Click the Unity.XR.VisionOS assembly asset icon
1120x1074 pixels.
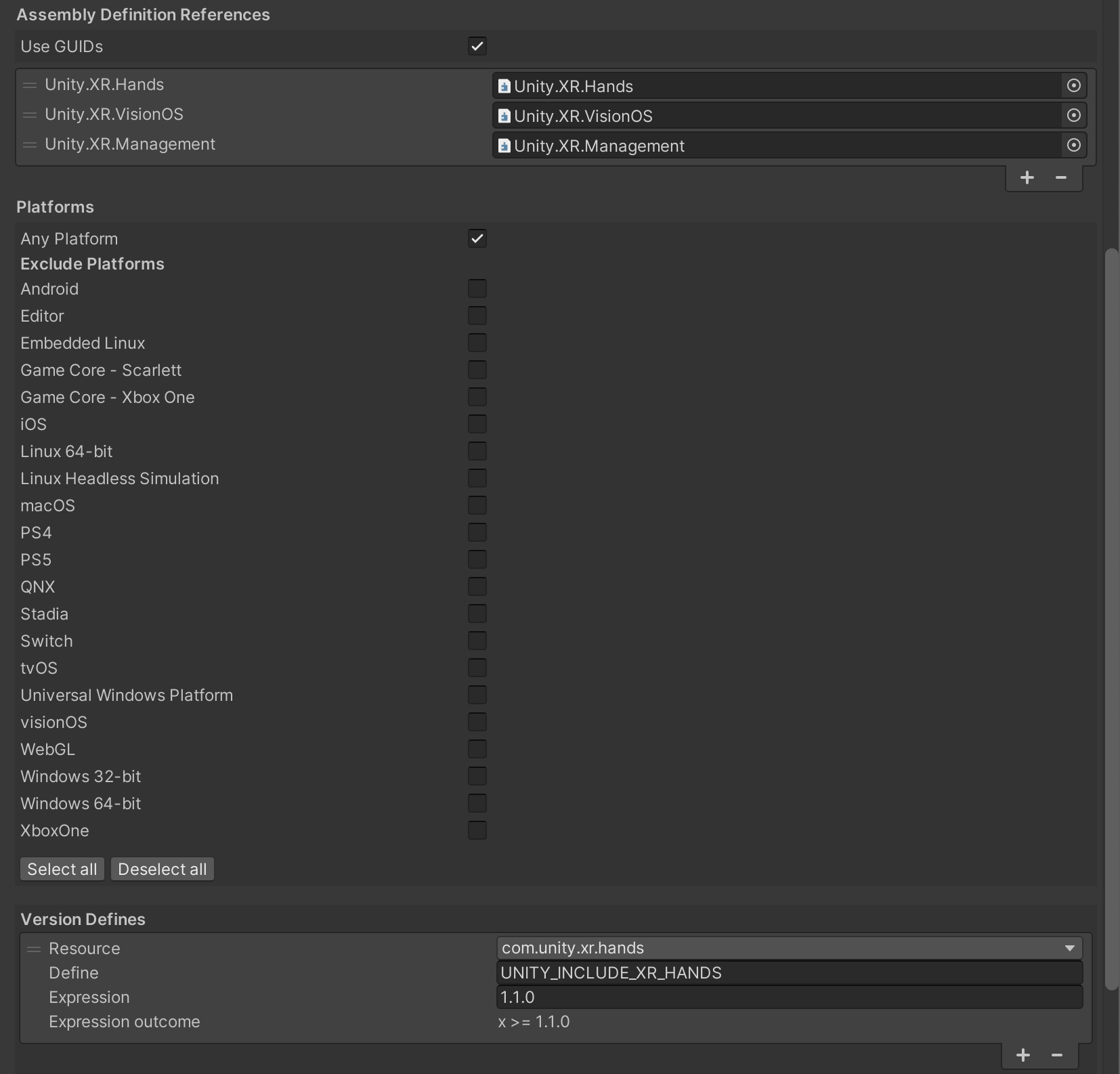(504, 116)
